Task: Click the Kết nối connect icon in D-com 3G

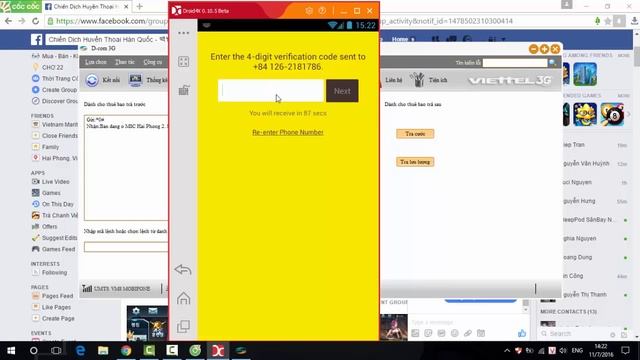Action: [x=92, y=80]
